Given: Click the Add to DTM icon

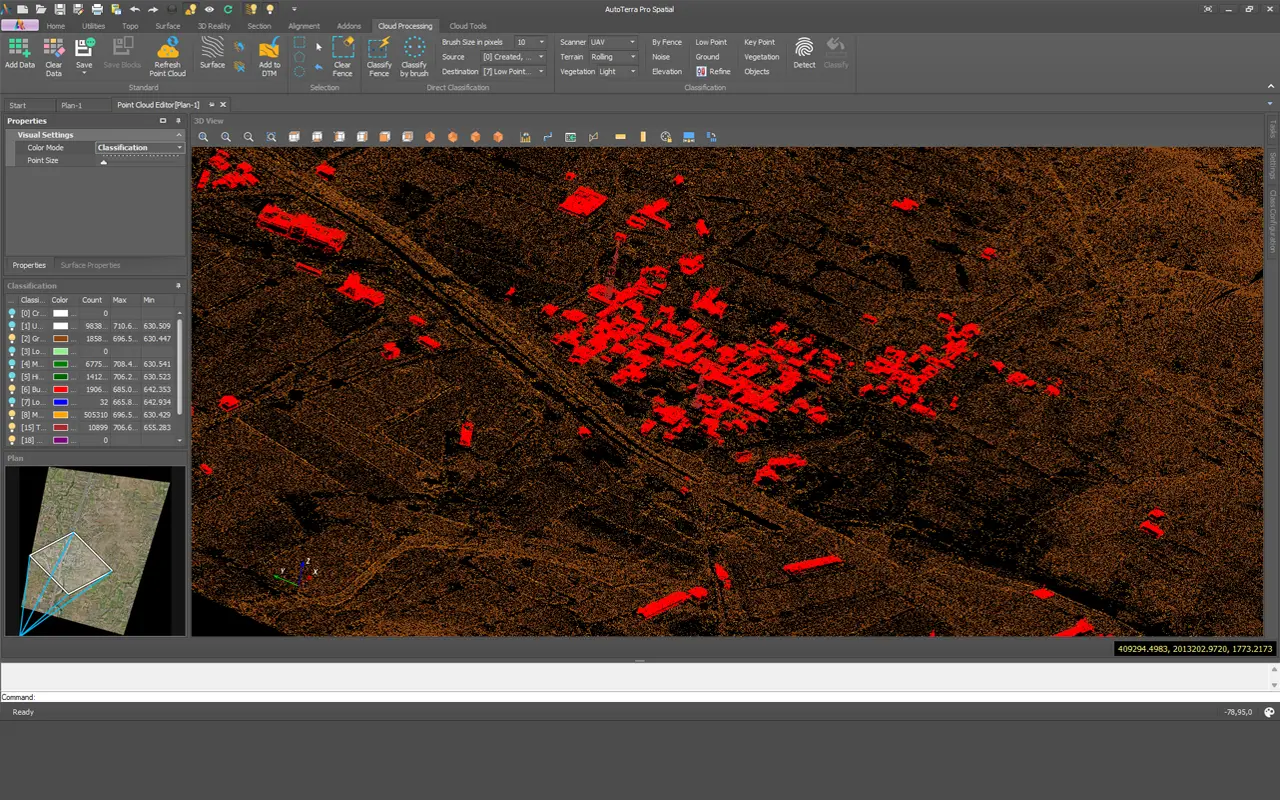Looking at the screenshot, I should click(269, 56).
